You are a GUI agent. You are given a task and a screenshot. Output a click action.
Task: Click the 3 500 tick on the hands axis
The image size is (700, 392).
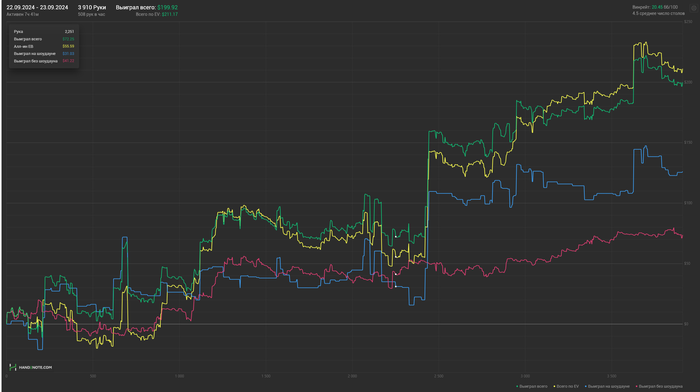point(612,376)
